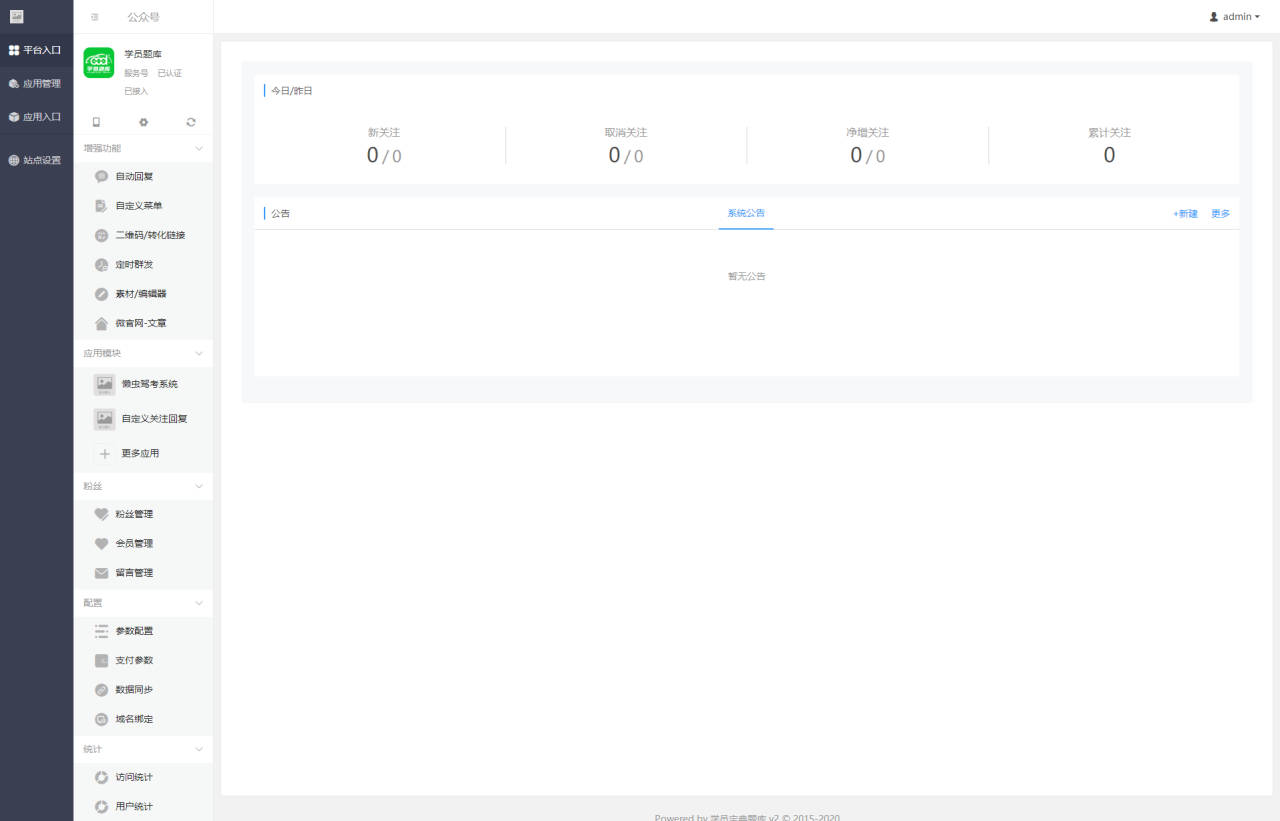Click the 更多 announcements link

(1221, 214)
